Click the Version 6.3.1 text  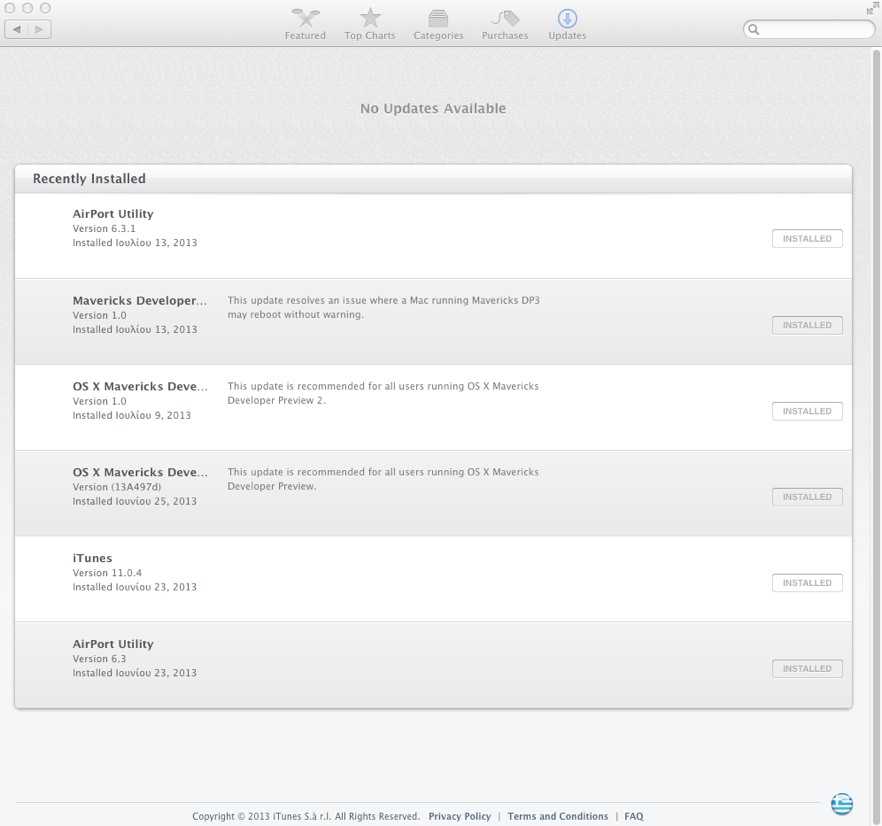104,228
